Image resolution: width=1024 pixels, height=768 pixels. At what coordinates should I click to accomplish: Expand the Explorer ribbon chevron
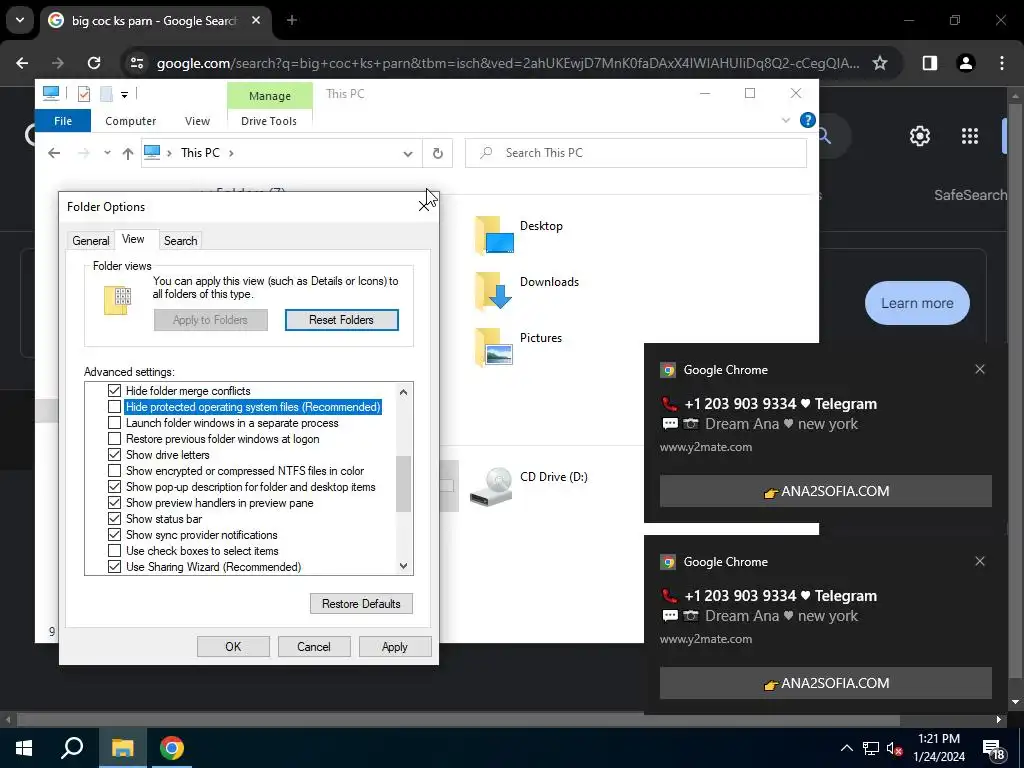(x=786, y=120)
